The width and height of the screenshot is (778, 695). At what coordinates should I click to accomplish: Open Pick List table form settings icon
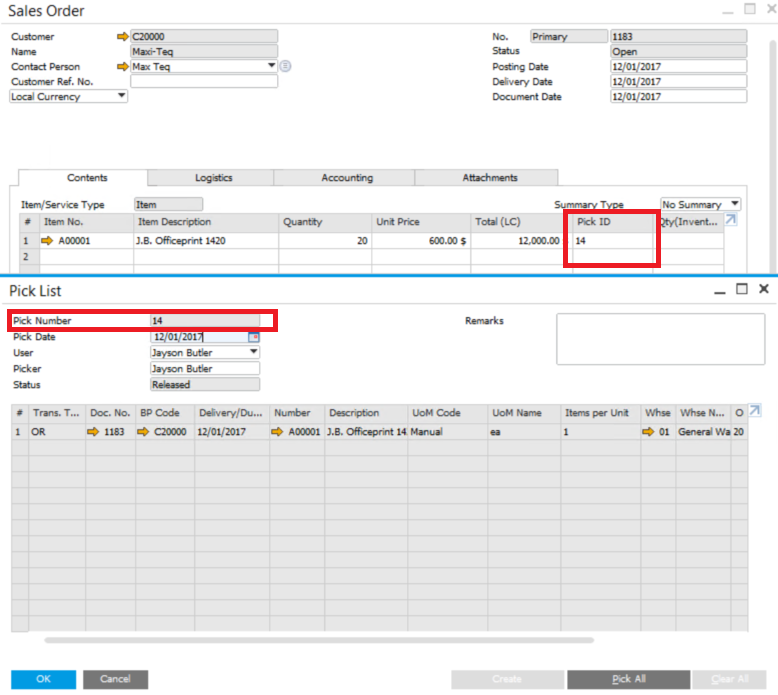point(755,410)
